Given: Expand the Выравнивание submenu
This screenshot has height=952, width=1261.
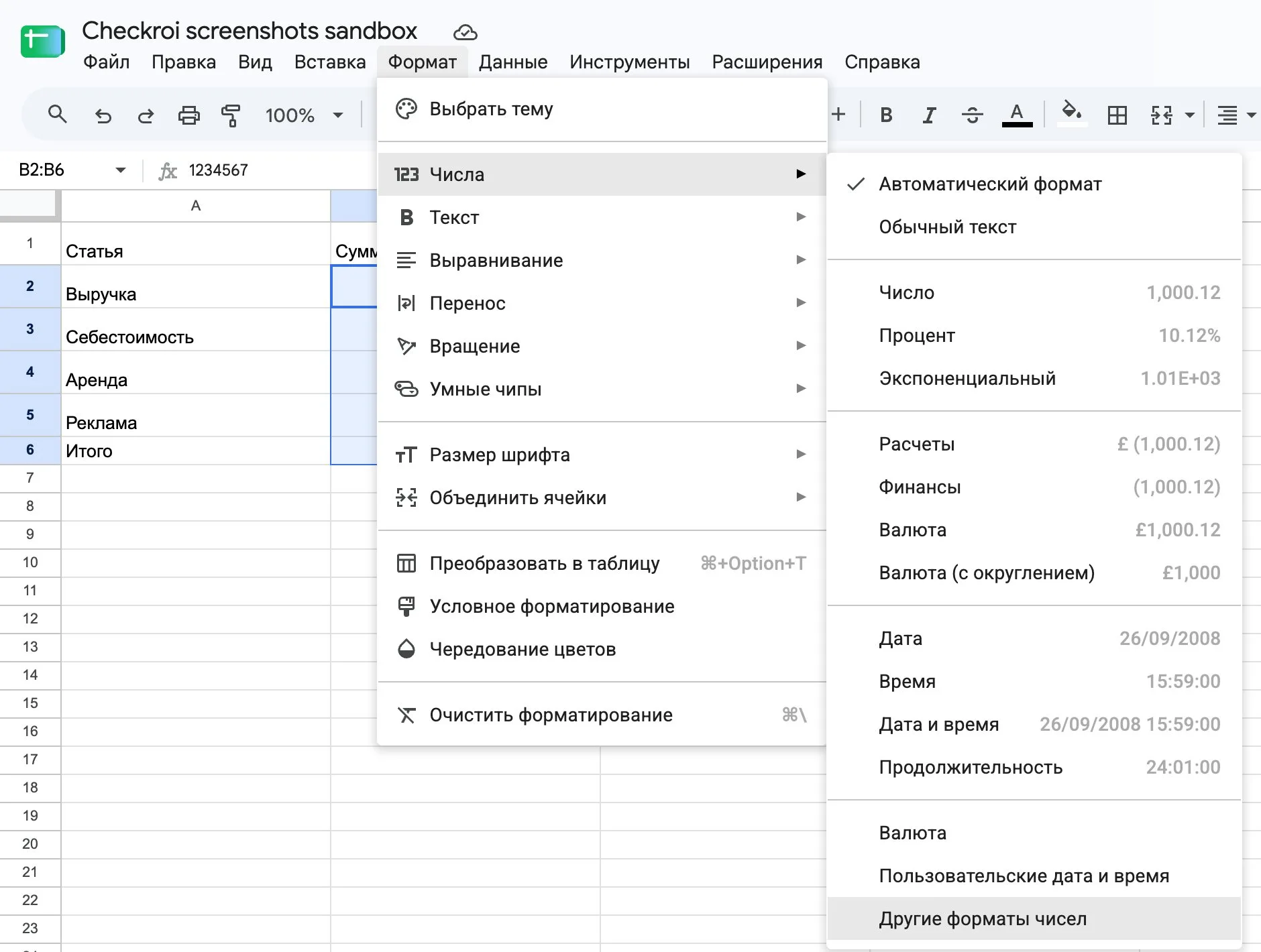Looking at the screenshot, I should pyautogui.click(x=602, y=260).
